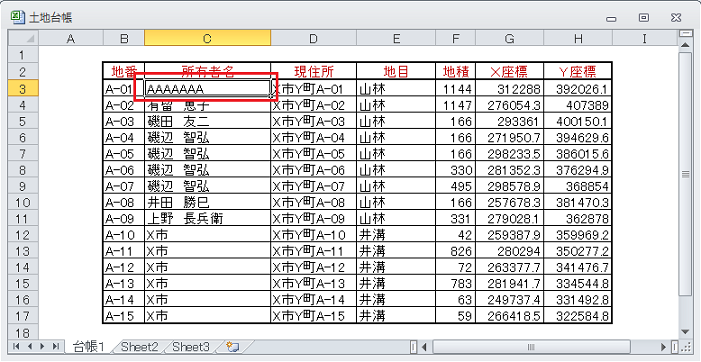Image resolution: width=701 pixels, height=362 pixels.
Task: Click the horizontal scrollbar thumb
Action: [531, 346]
